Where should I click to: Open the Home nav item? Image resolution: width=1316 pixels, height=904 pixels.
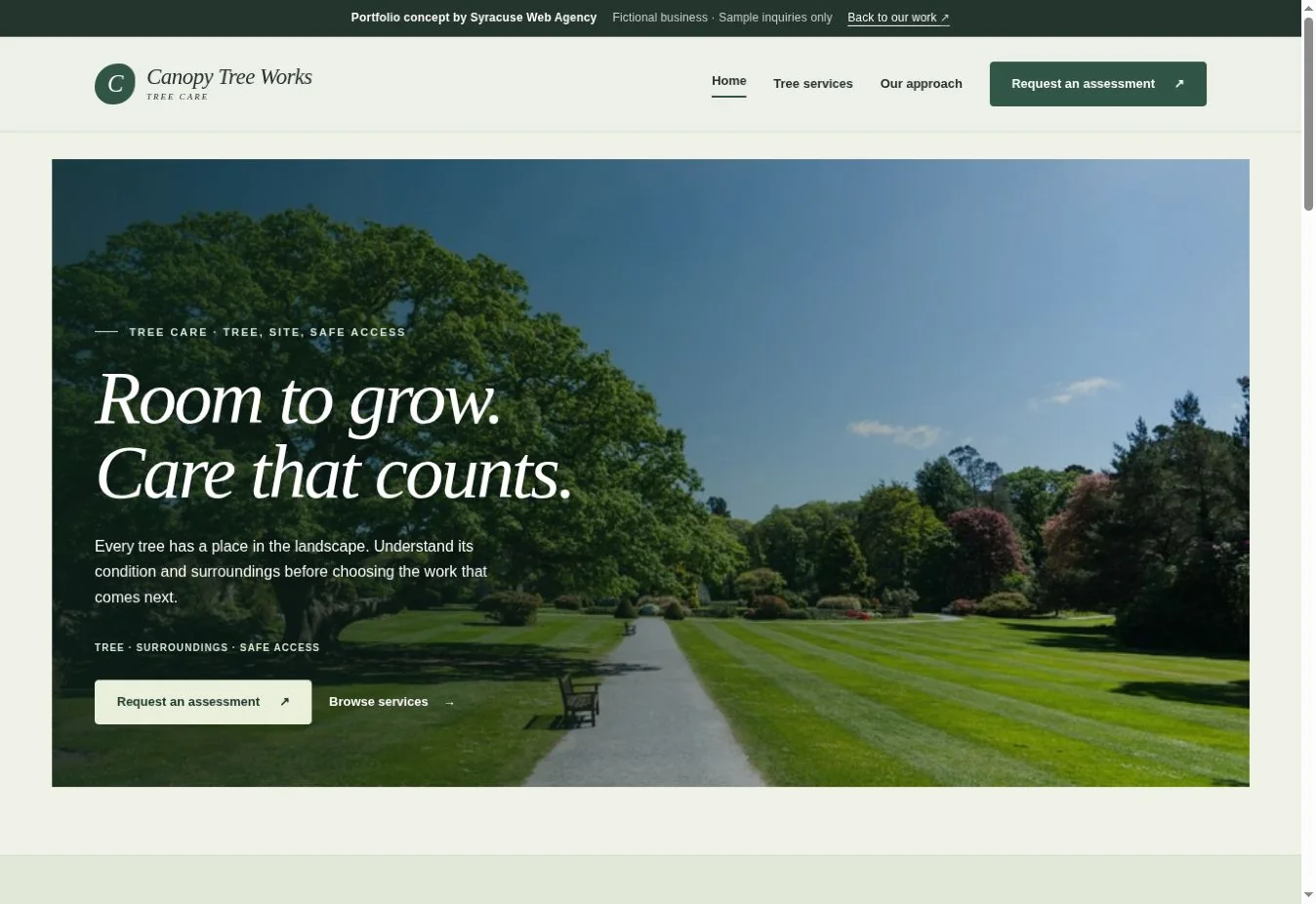pos(729,81)
